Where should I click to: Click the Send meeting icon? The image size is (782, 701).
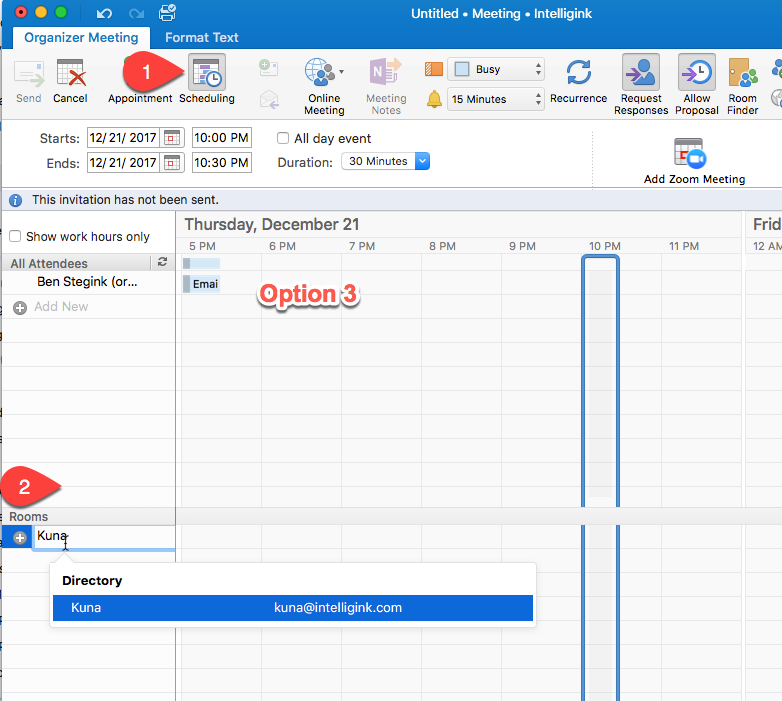[x=28, y=74]
